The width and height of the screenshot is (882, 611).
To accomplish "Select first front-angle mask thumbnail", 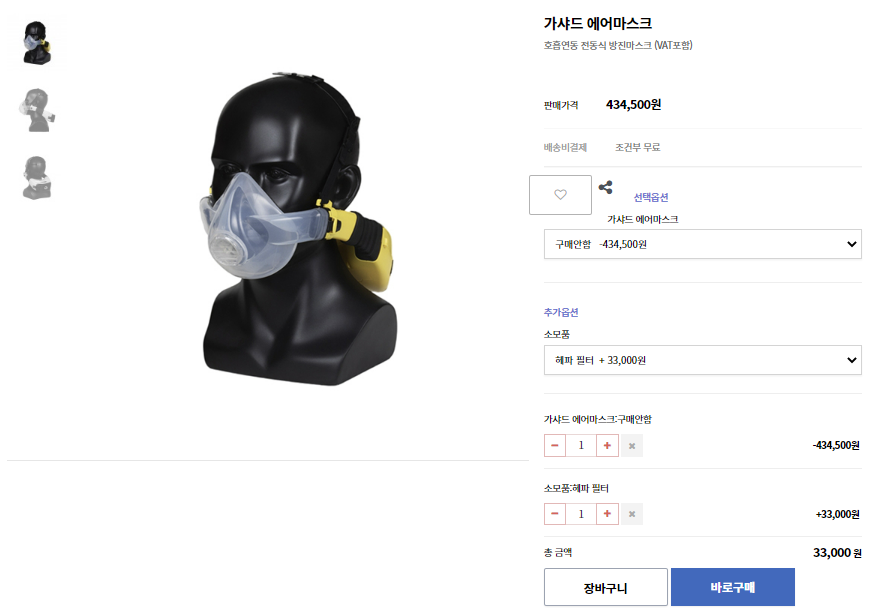I will [37, 43].
